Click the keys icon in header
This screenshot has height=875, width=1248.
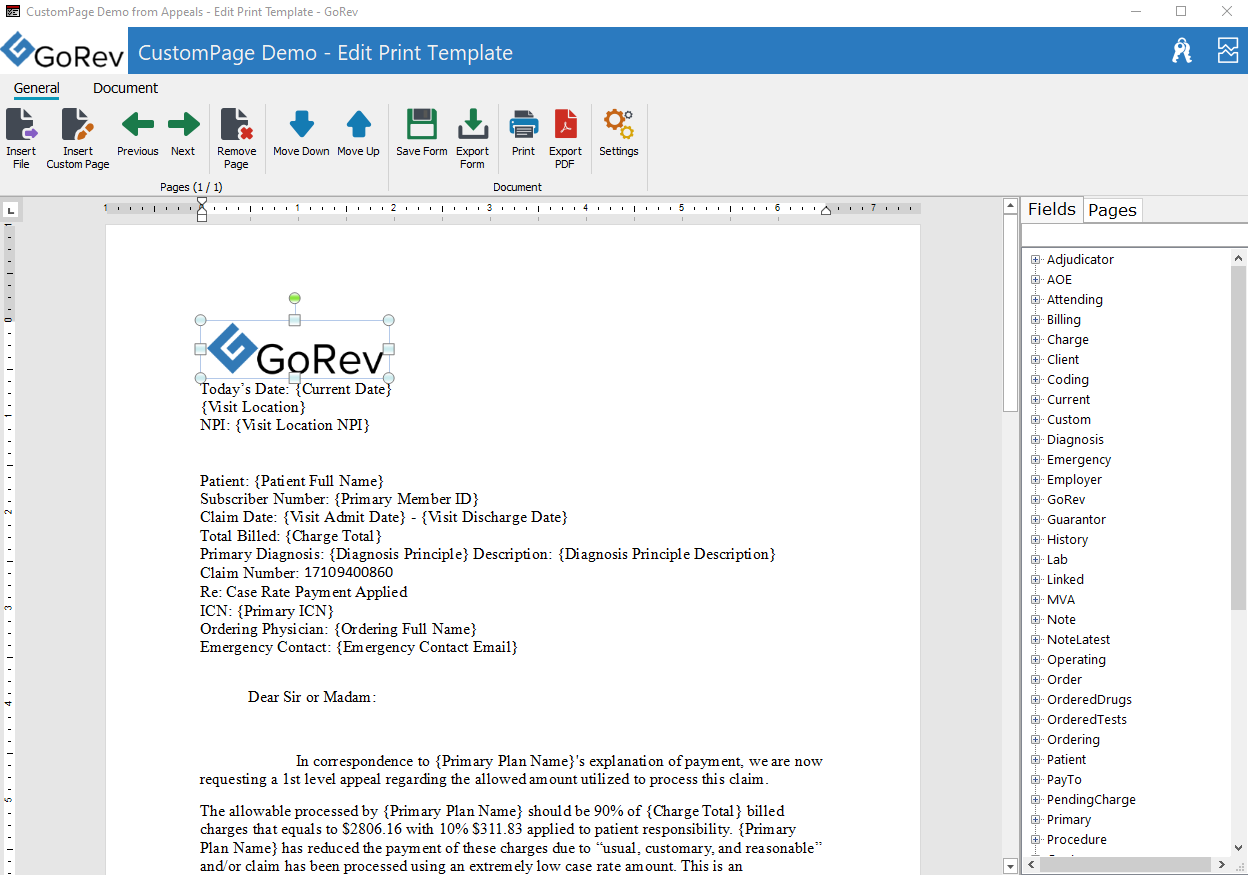coord(1182,51)
